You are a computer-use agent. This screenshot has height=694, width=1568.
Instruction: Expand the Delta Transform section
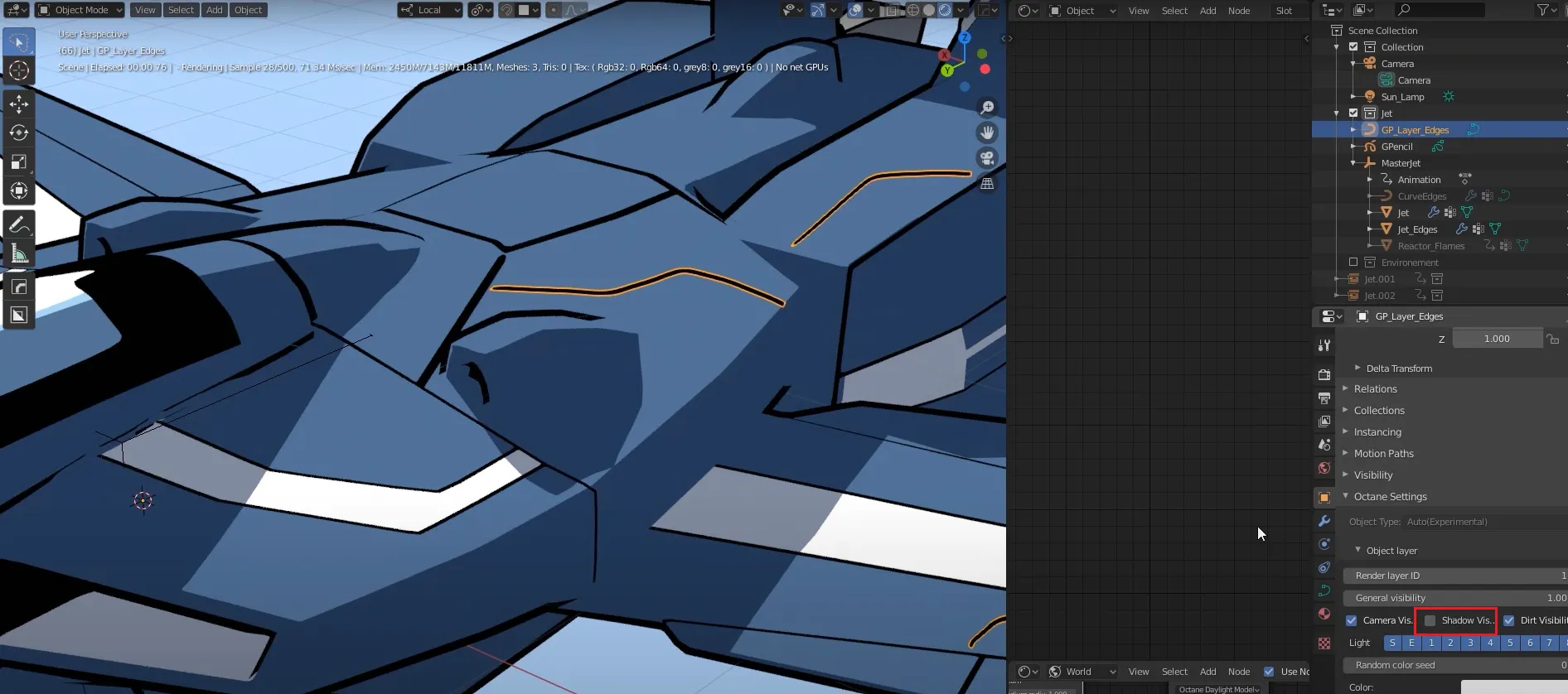point(1398,369)
